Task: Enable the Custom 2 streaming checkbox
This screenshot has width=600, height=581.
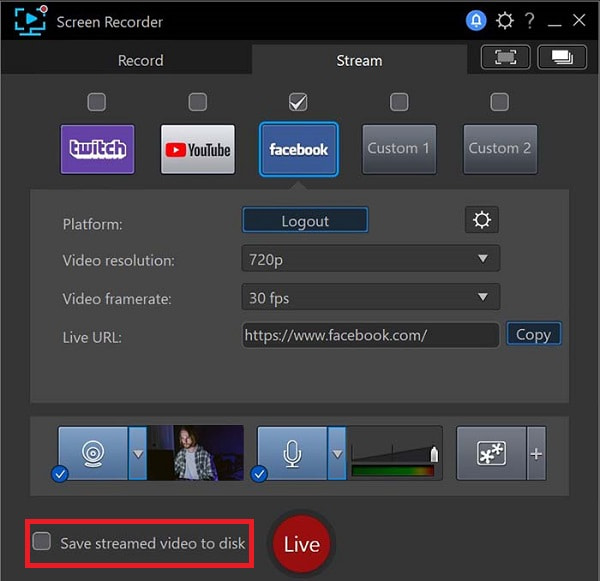Action: (500, 102)
